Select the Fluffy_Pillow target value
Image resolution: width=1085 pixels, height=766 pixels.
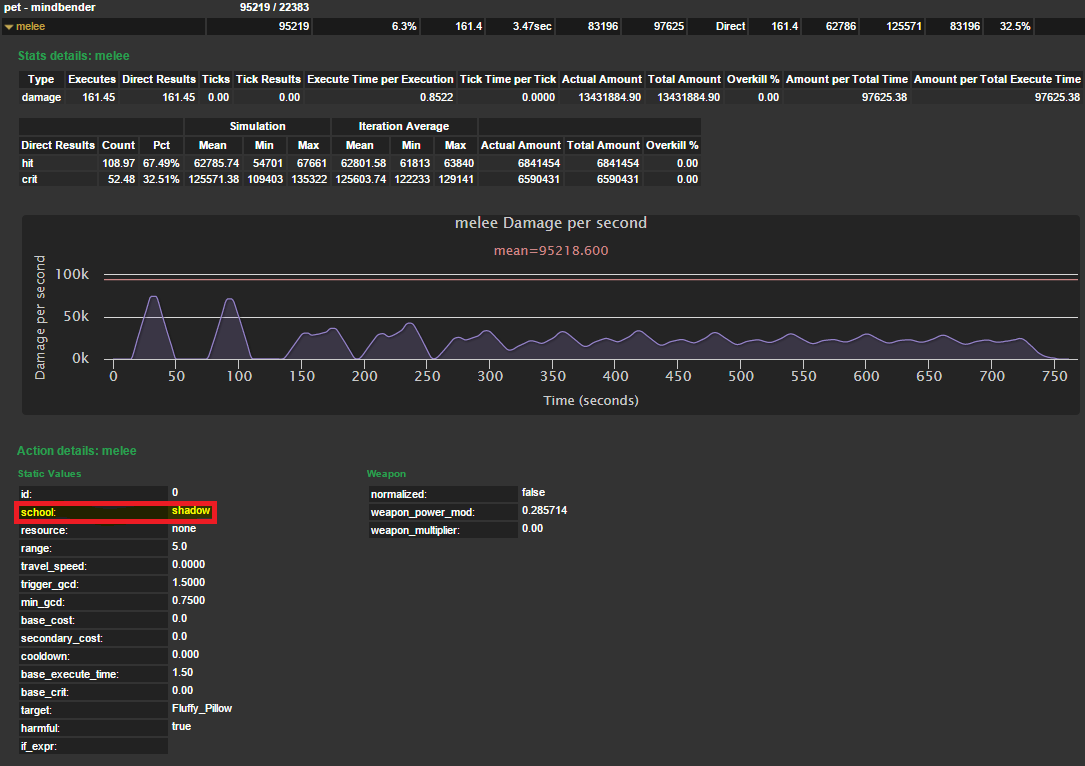(x=201, y=708)
